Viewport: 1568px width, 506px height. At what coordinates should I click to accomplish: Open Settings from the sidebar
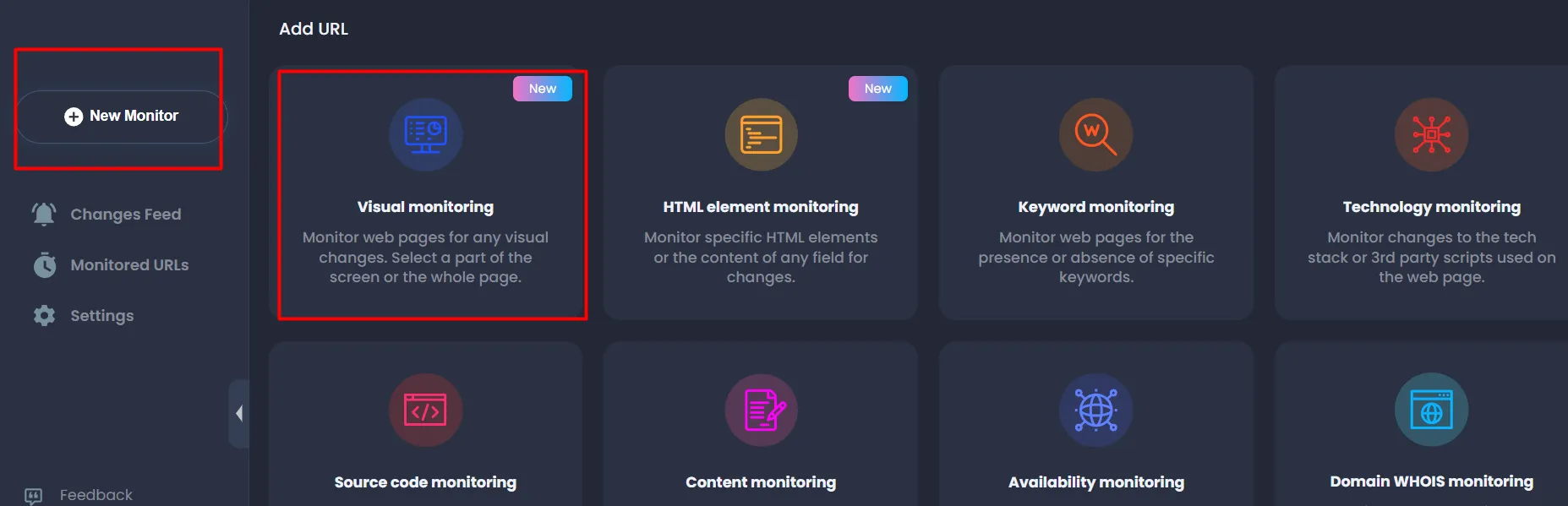[x=101, y=316]
